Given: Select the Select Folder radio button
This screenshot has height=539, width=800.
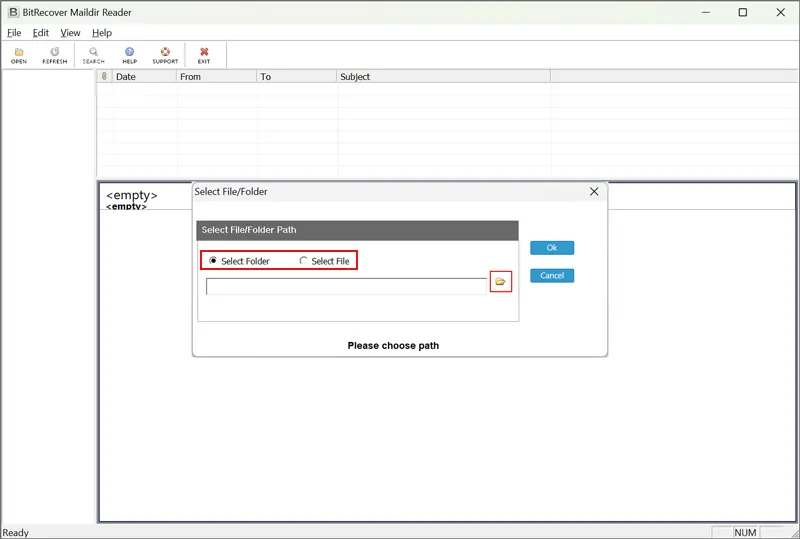Looking at the screenshot, I should (x=213, y=261).
